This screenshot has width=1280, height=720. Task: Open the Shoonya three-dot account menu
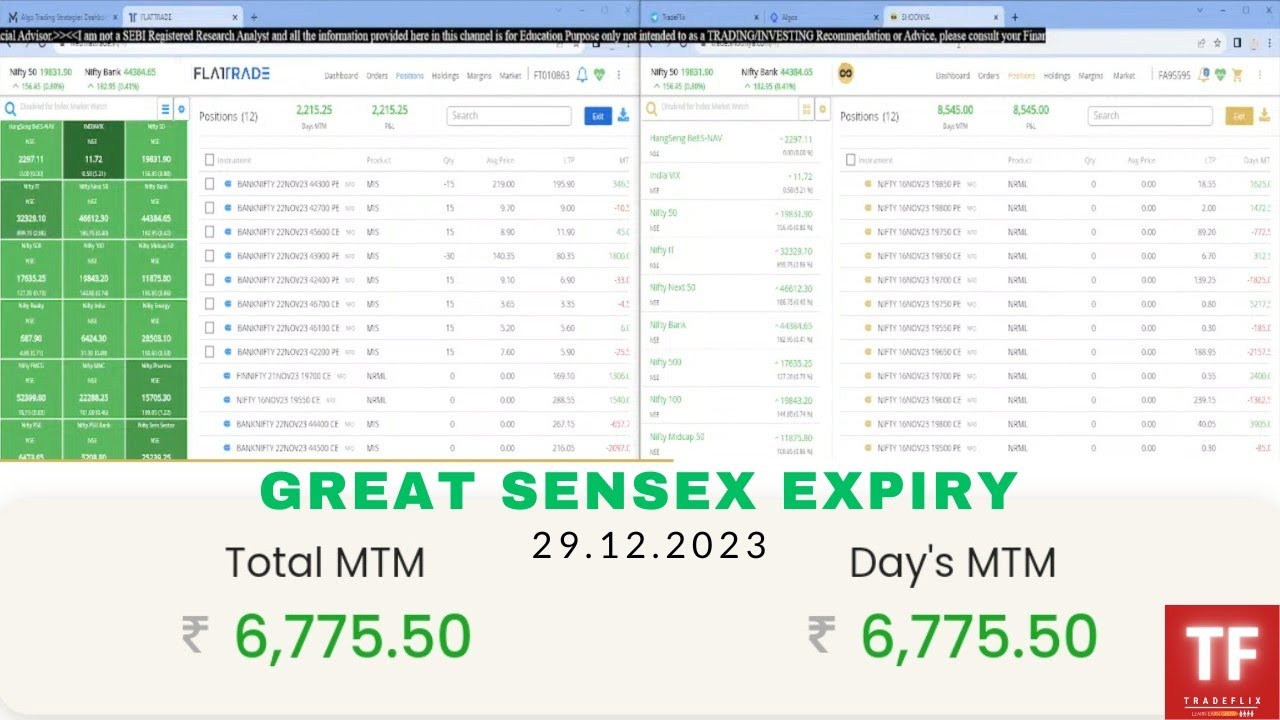[1259, 75]
